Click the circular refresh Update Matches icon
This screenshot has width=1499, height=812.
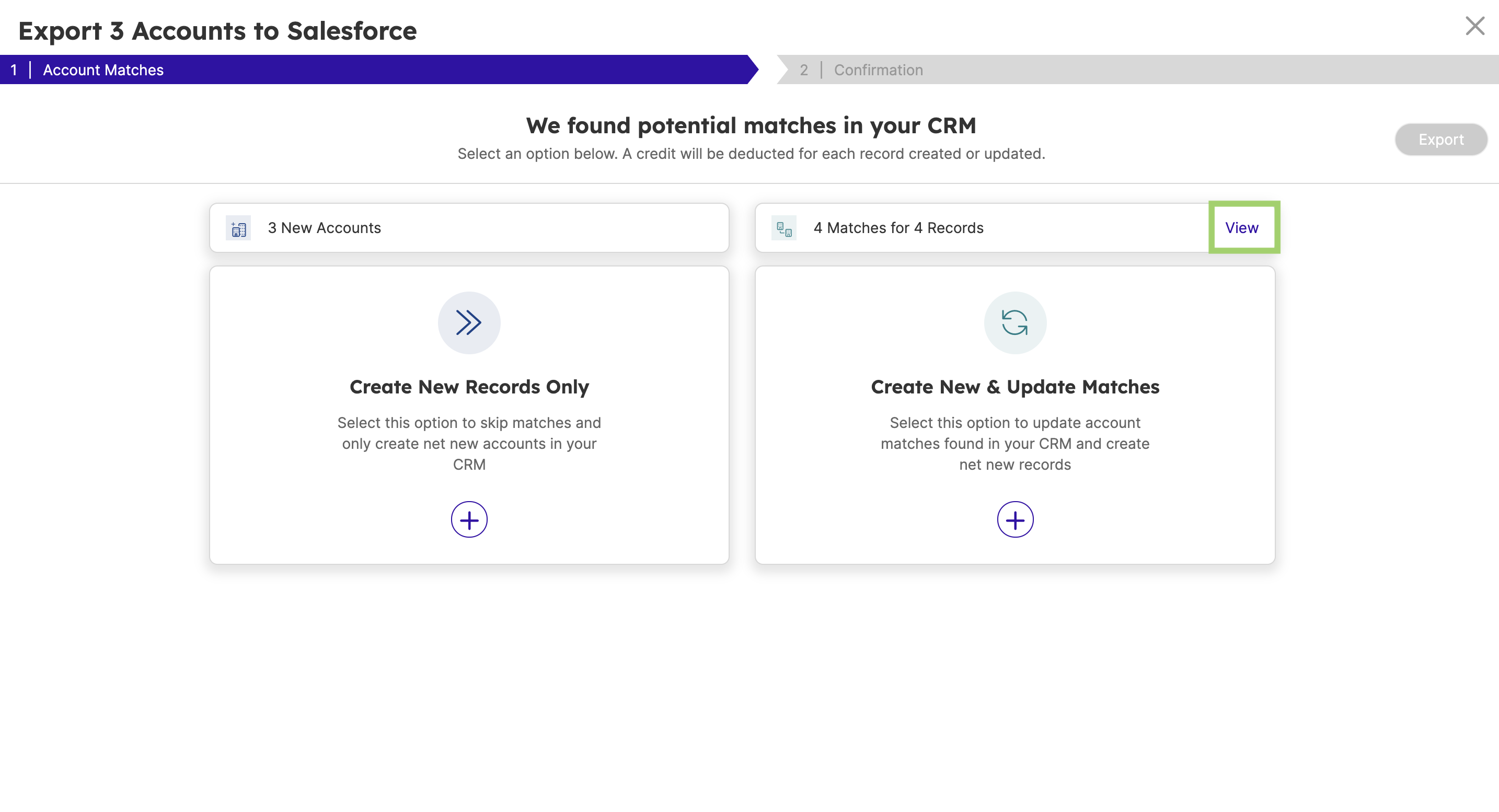1014,323
